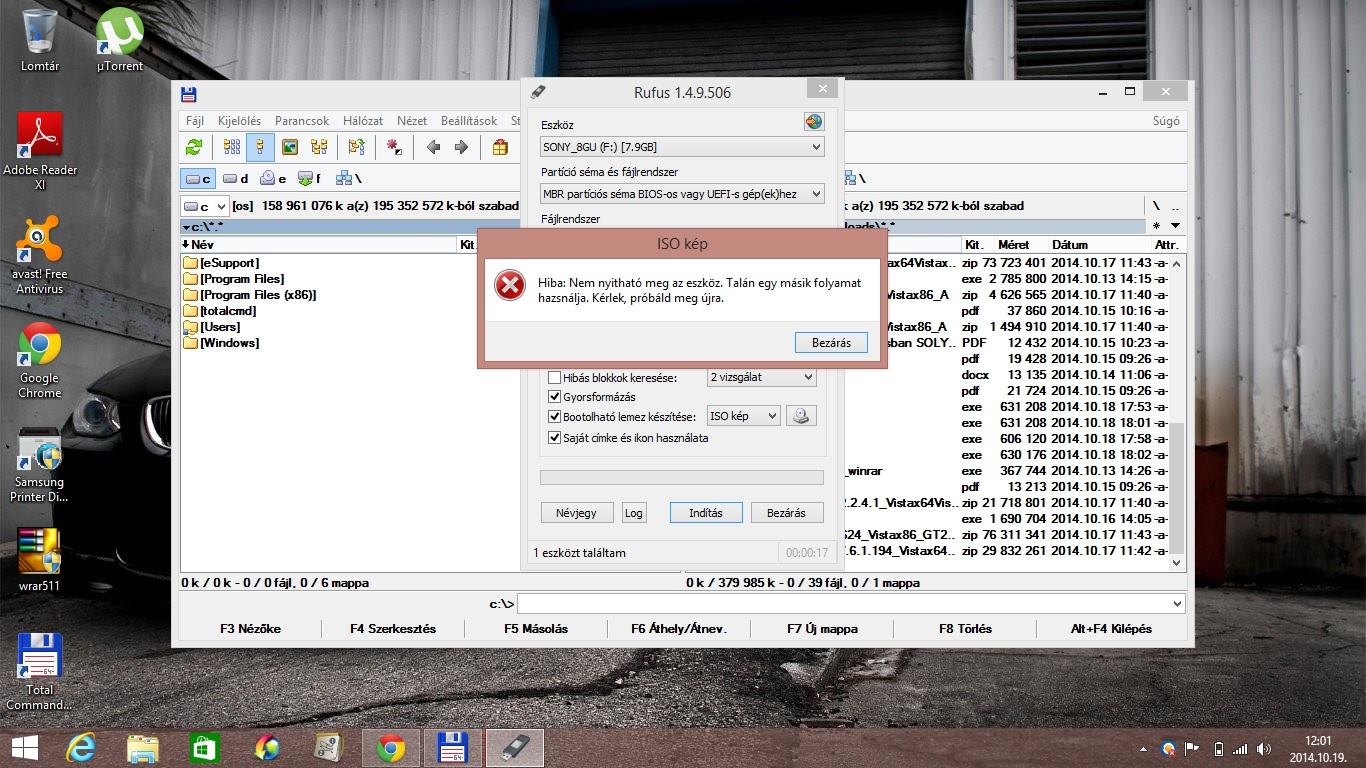Click the Rufus ISO image select disc icon
The width and height of the screenshot is (1366, 768).
(800, 416)
